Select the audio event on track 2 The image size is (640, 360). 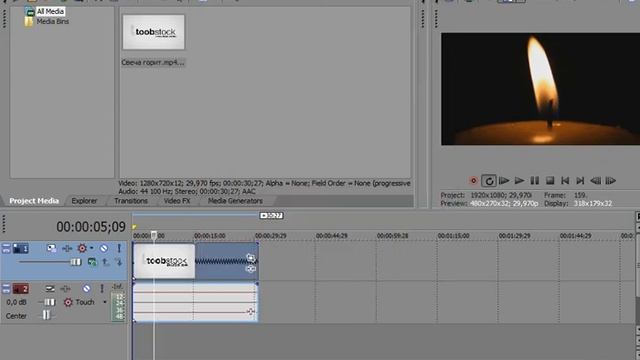[195, 302]
